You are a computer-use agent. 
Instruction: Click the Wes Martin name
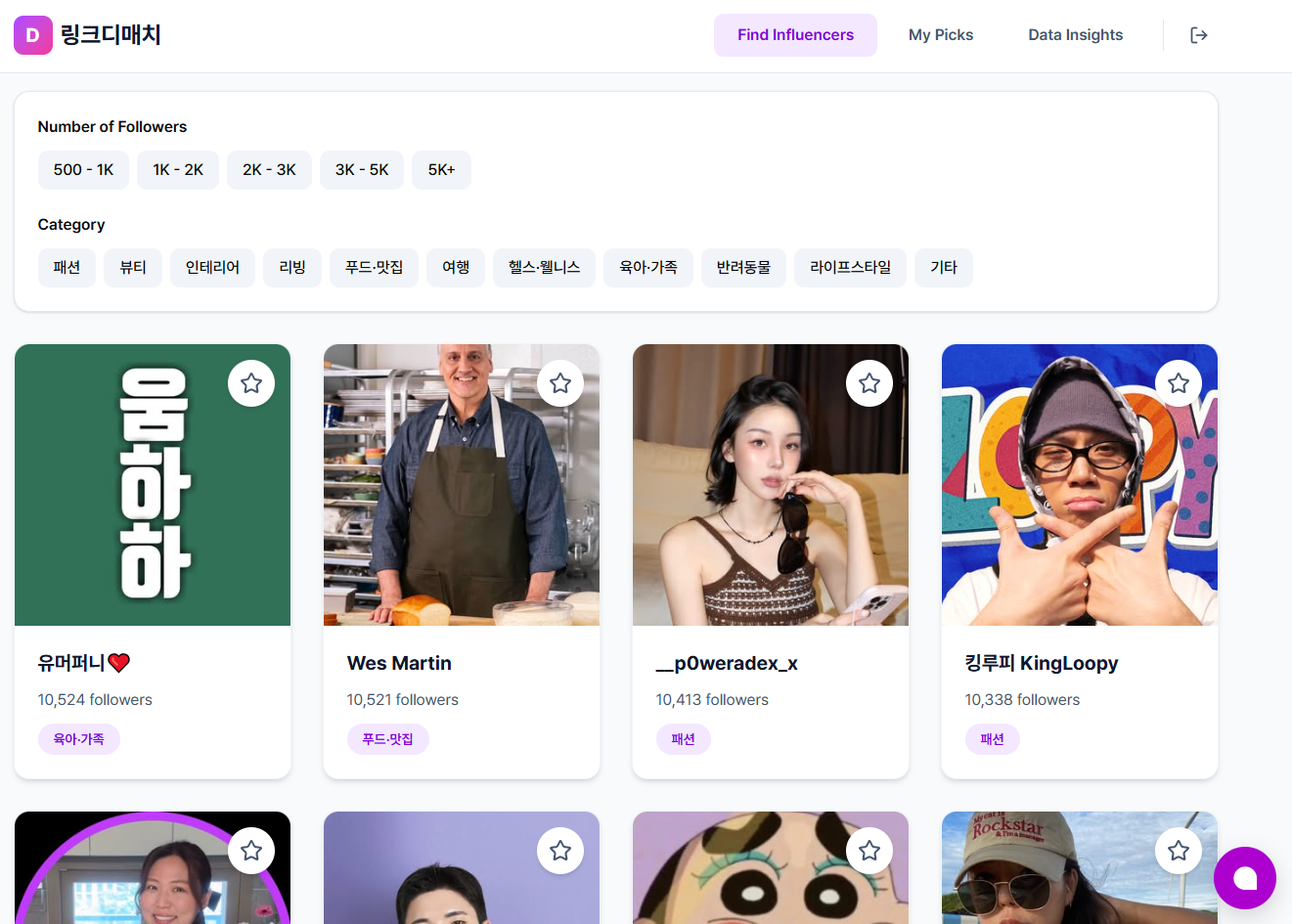point(399,663)
